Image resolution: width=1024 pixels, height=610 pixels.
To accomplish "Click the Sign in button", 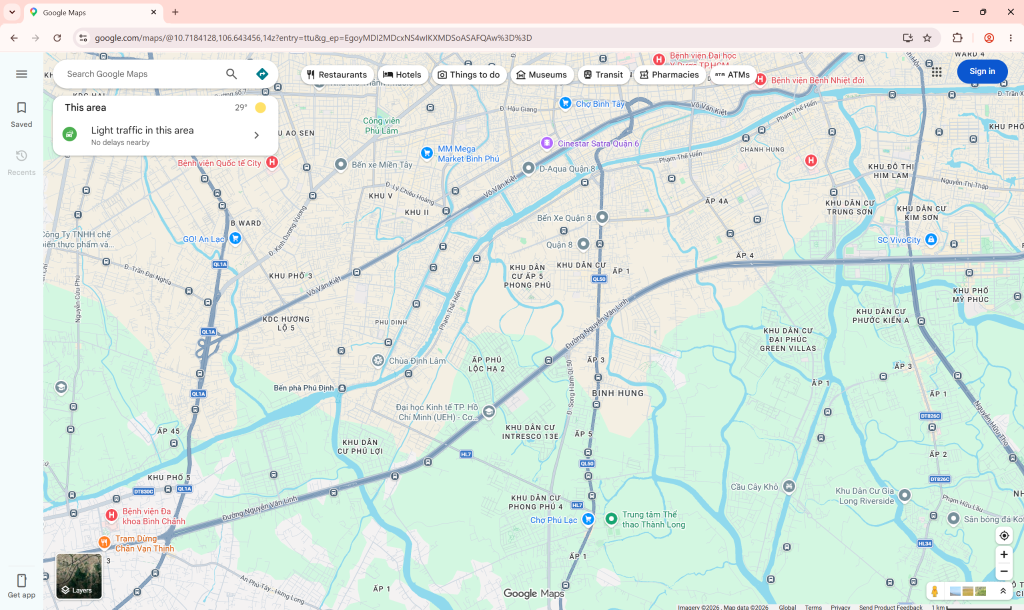I will tap(982, 71).
